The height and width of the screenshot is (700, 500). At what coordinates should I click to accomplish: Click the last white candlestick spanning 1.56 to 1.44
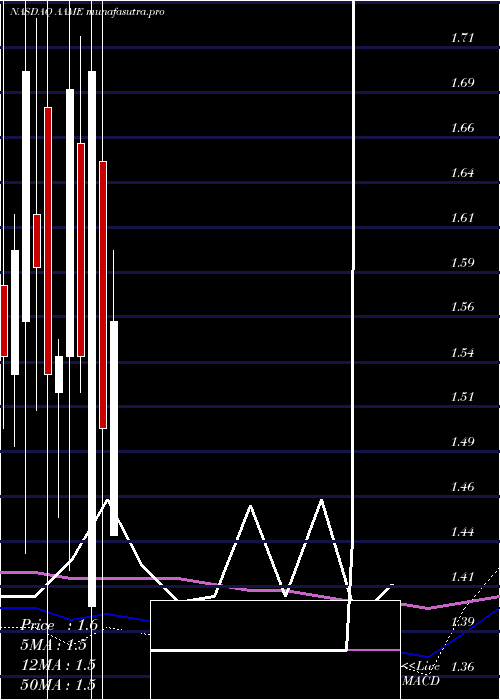114,428
